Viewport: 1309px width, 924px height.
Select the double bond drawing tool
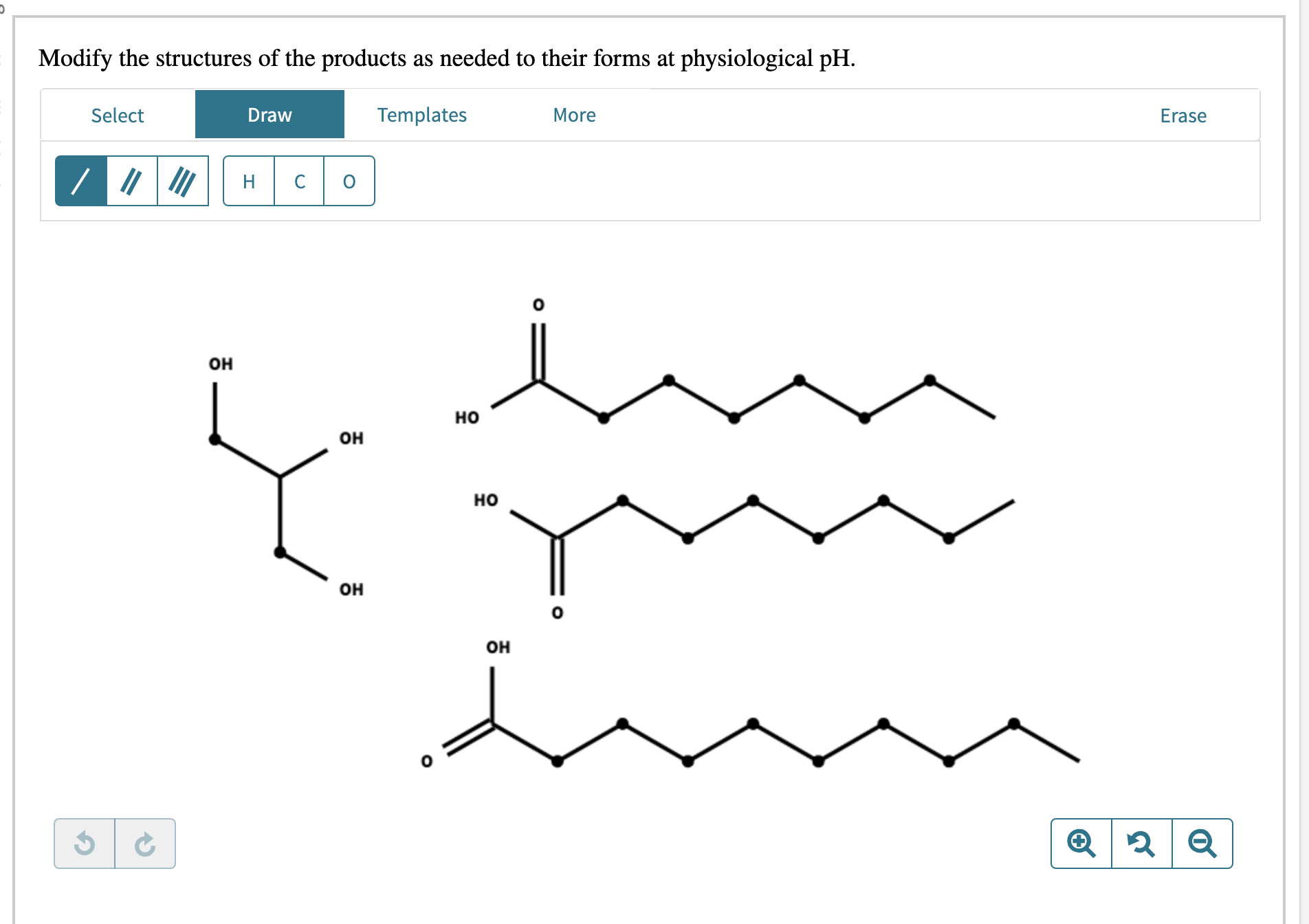coord(131,181)
